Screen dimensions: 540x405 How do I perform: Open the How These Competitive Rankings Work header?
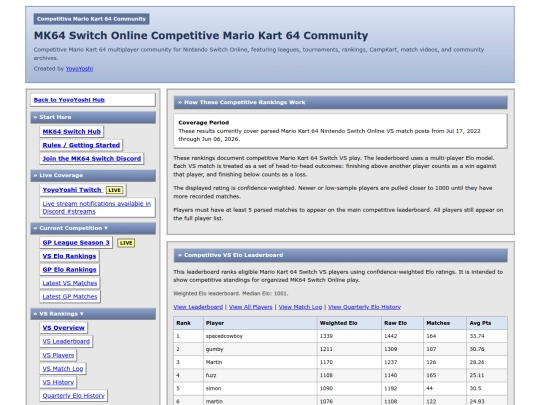340,102
